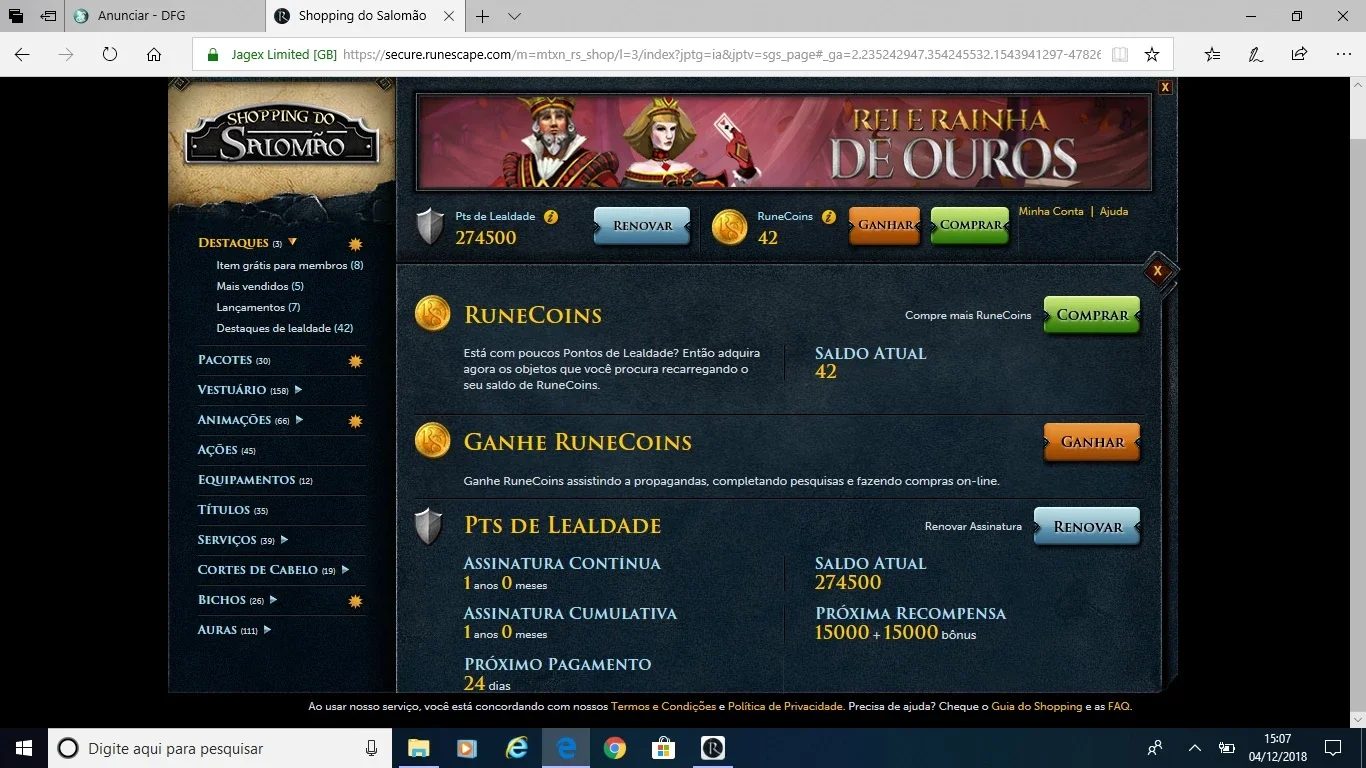Viewport: 1366px width, 768px height.
Task: Click the set tabs aside icon
Action: point(48,16)
